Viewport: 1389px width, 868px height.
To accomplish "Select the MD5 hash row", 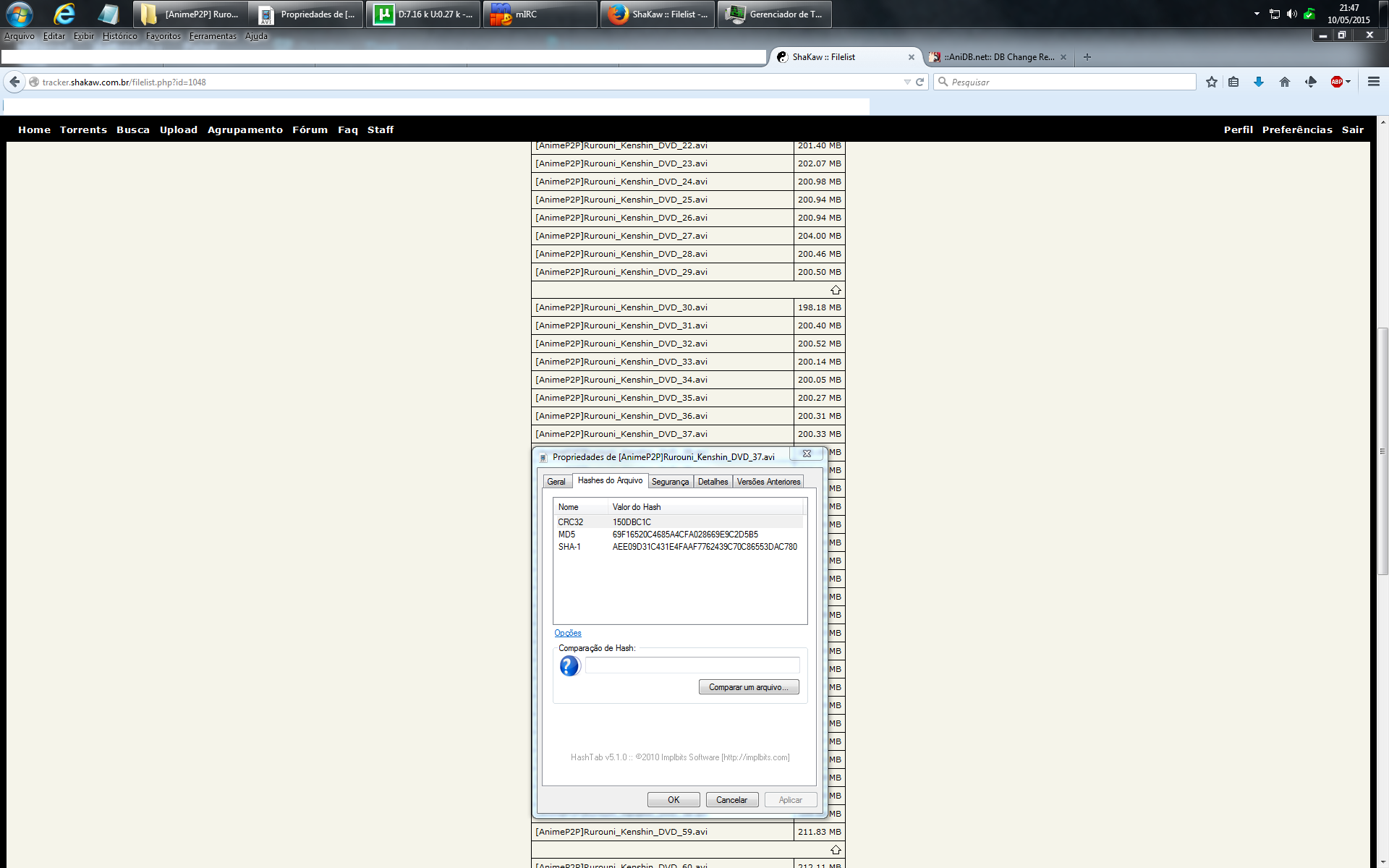I will pos(680,535).
